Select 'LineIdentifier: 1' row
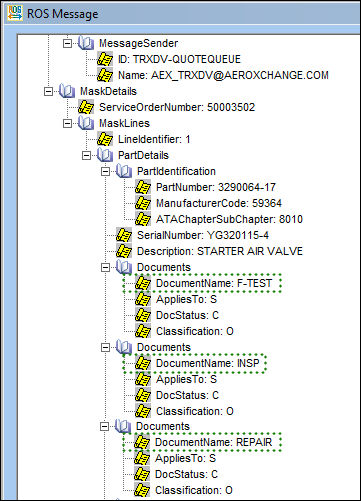Viewport: 361px width, 501px height. tap(154, 139)
